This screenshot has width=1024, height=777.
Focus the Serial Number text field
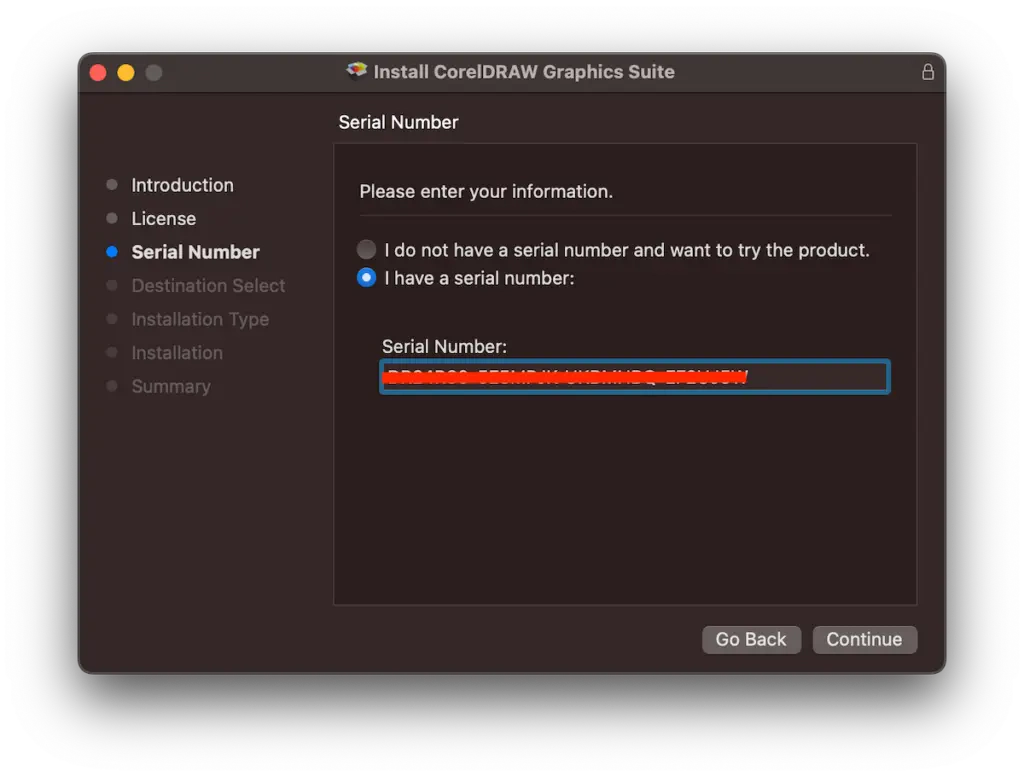click(x=634, y=377)
